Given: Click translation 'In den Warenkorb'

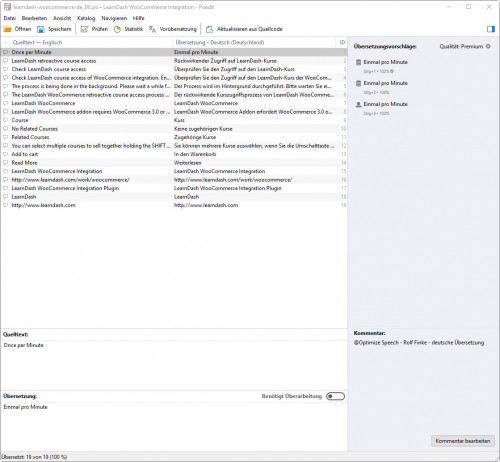Looking at the screenshot, I should click(195, 154).
